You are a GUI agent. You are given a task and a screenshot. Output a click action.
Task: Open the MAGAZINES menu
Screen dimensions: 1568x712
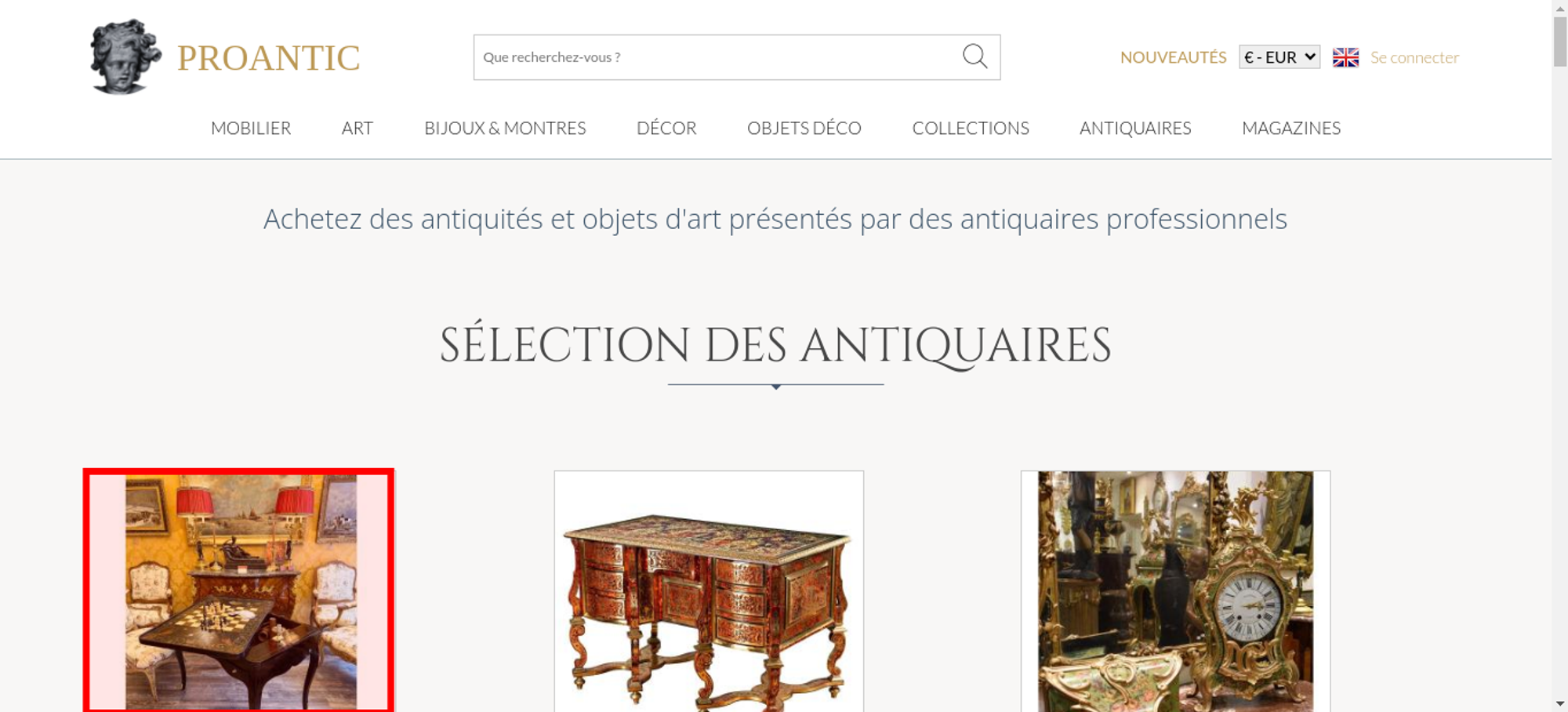coord(1291,128)
